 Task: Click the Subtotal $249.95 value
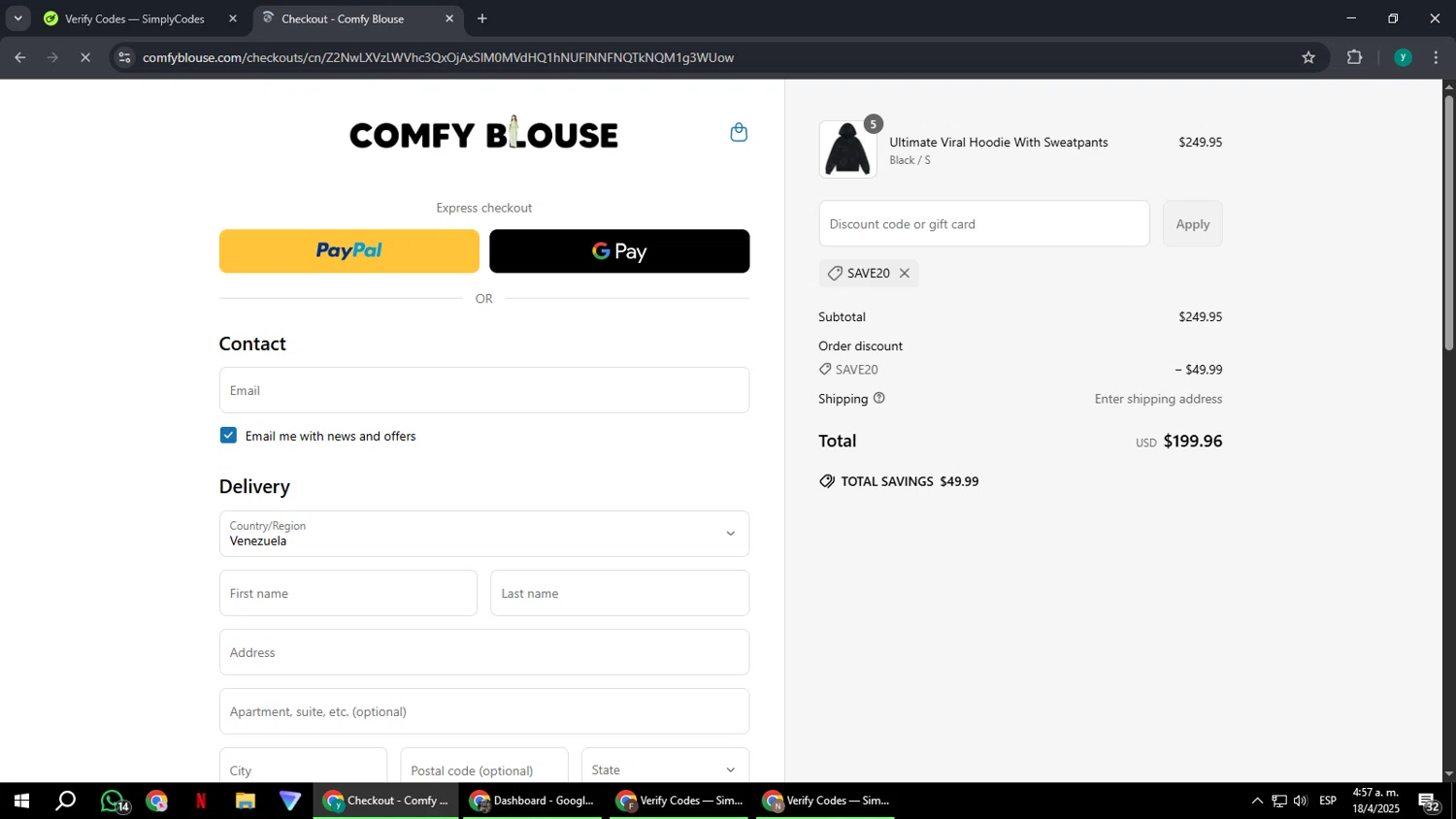(1200, 316)
